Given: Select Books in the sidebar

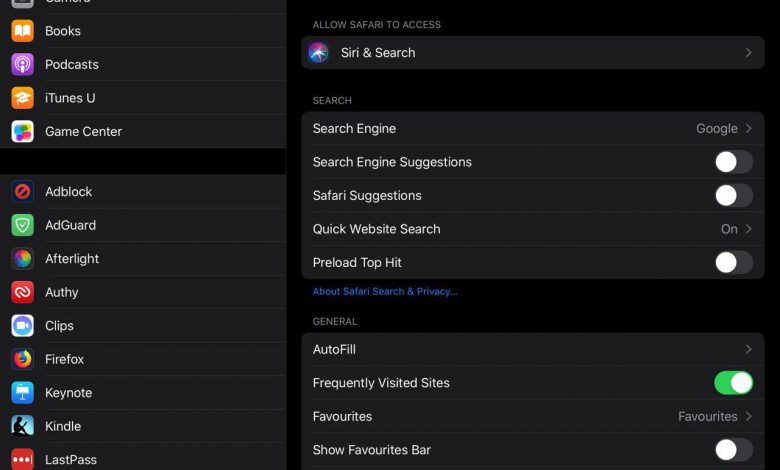Looking at the screenshot, I should click(63, 31).
